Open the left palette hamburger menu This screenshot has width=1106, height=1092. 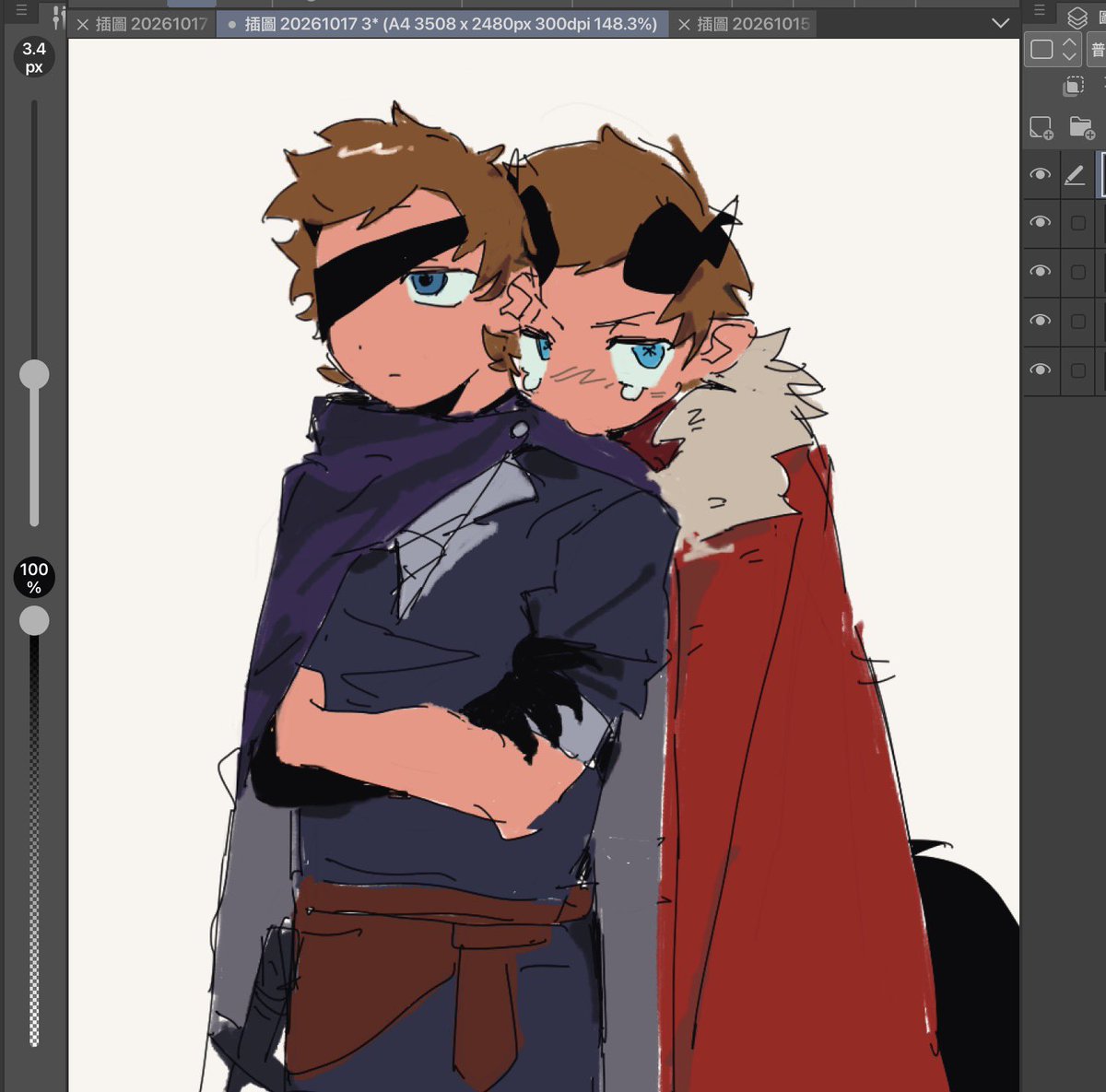pyautogui.click(x=21, y=12)
